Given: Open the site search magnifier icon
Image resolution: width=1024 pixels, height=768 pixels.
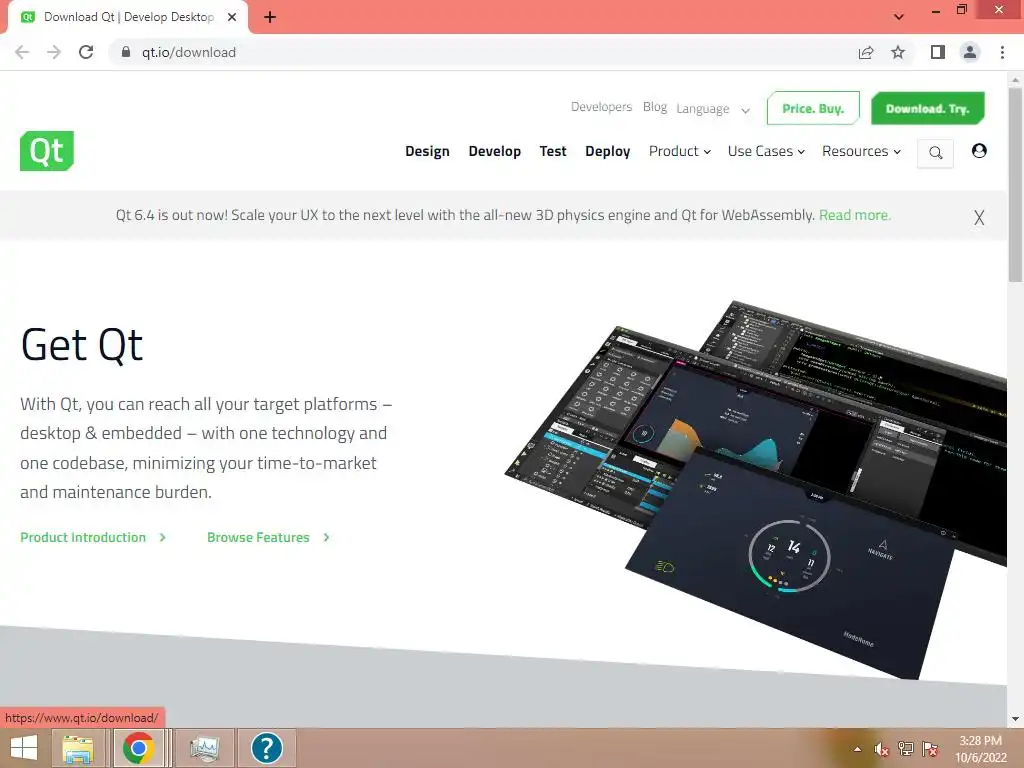Looking at the screenshot, I should click(935, 153).
